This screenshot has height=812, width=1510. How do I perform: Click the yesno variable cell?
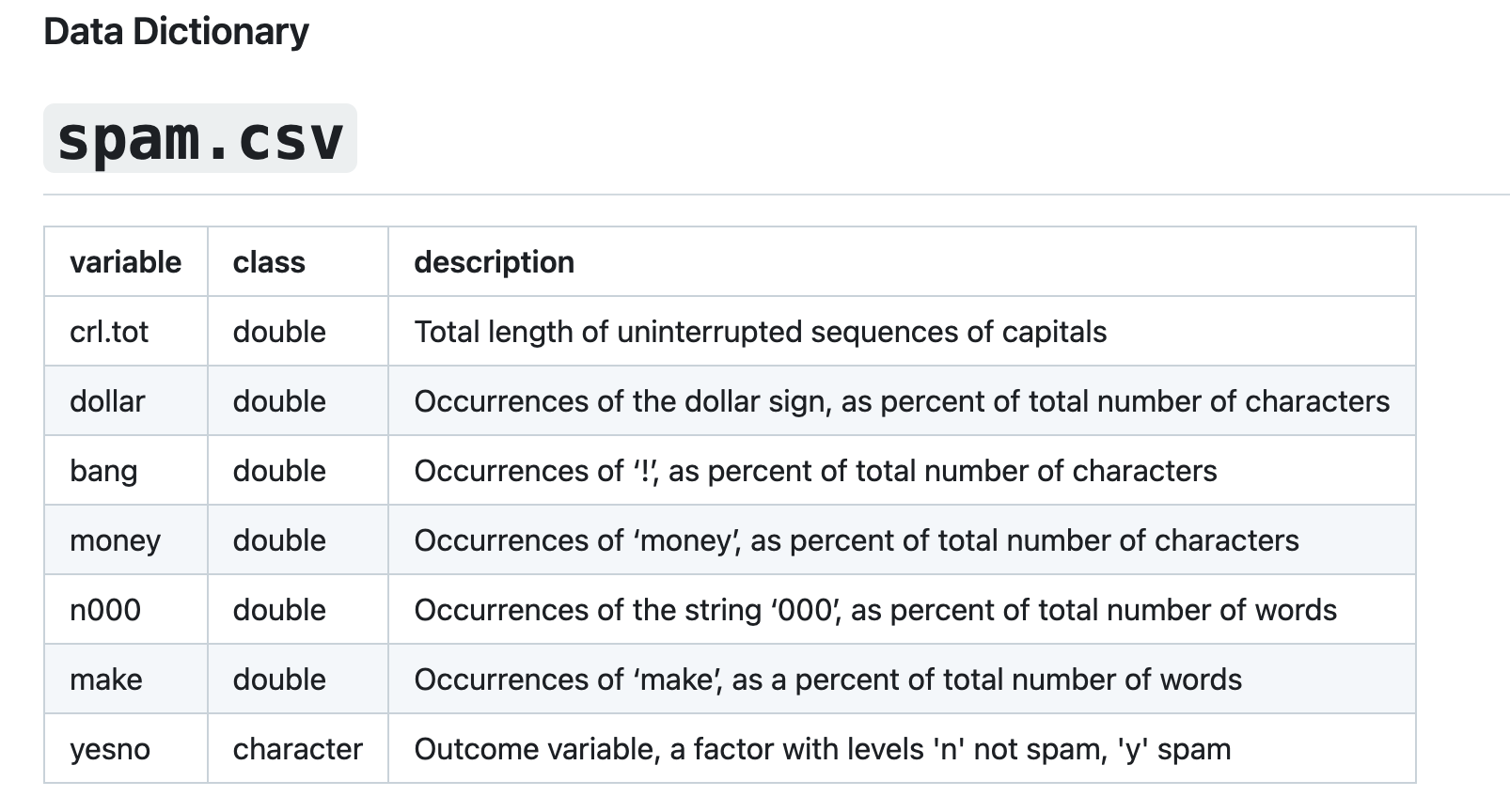(110, 749)
